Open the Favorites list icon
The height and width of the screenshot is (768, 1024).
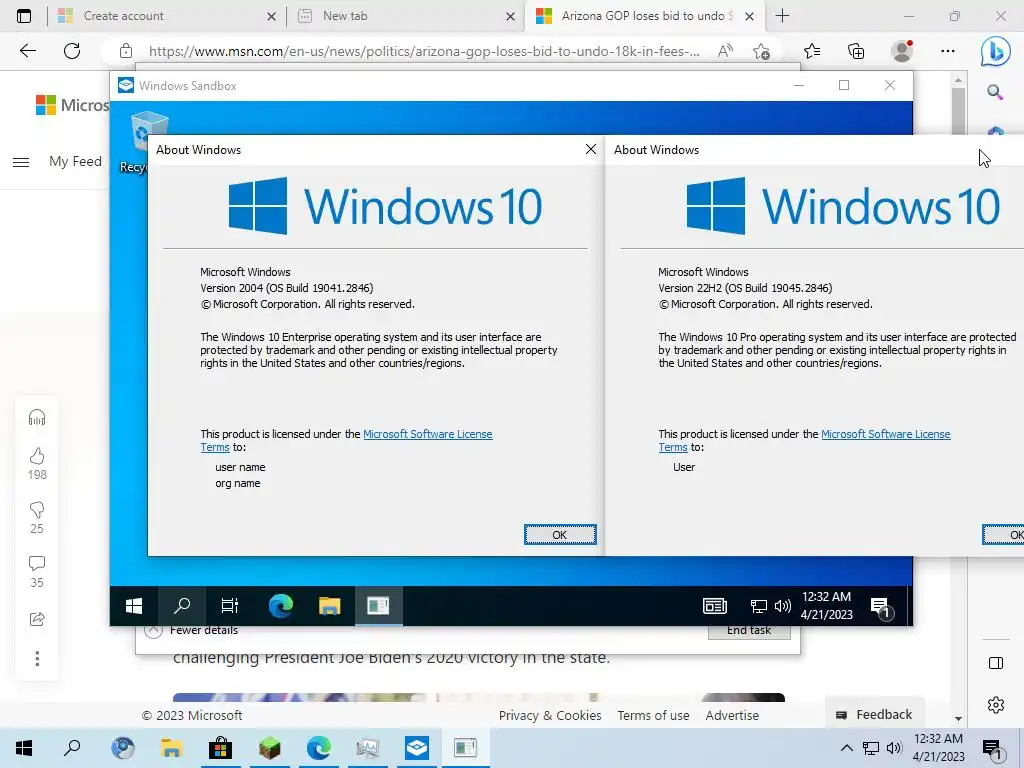point(812,51)
